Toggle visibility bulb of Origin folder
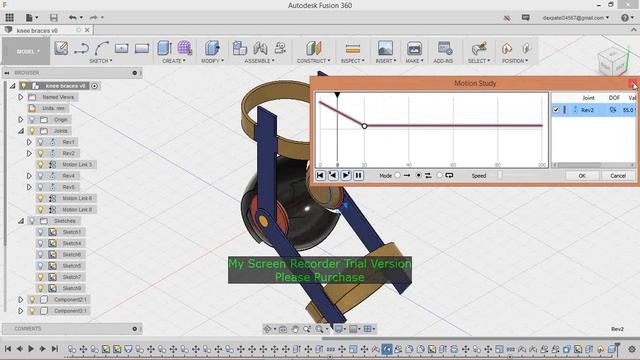Screen dimensions: 640x360 click(x=32, y=120)
